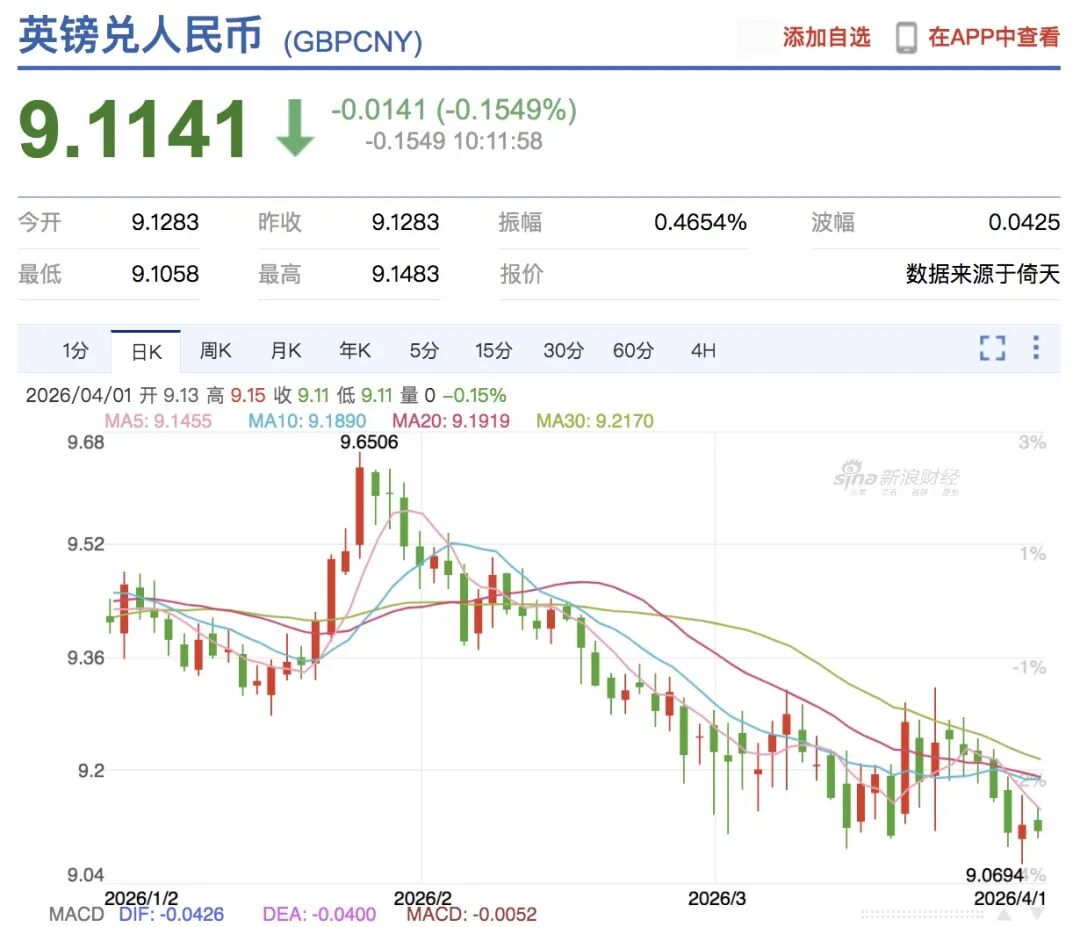
Task: Click the 最低 value 9.1058
Action: click(x=165, y=273)
